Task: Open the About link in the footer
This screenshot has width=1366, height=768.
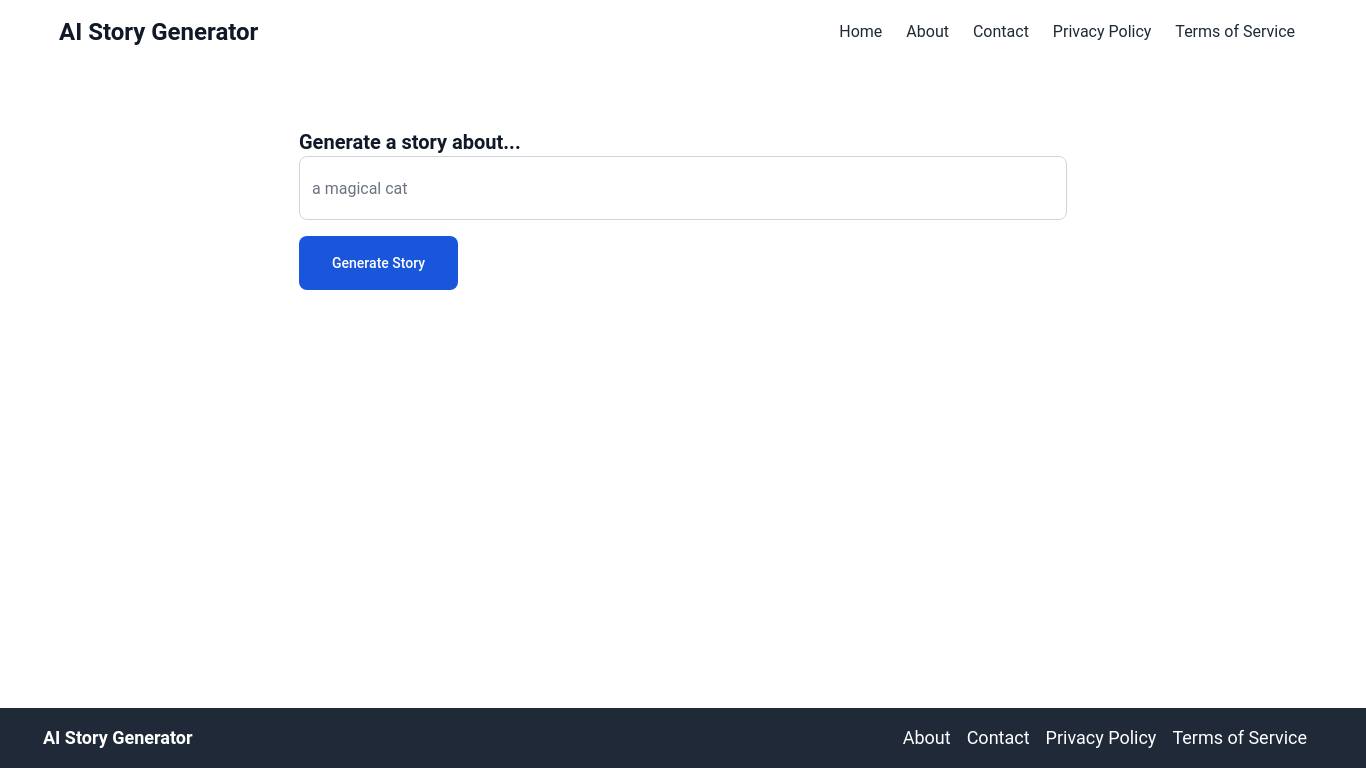Action: pyautogui.click(x=926, y=738)
